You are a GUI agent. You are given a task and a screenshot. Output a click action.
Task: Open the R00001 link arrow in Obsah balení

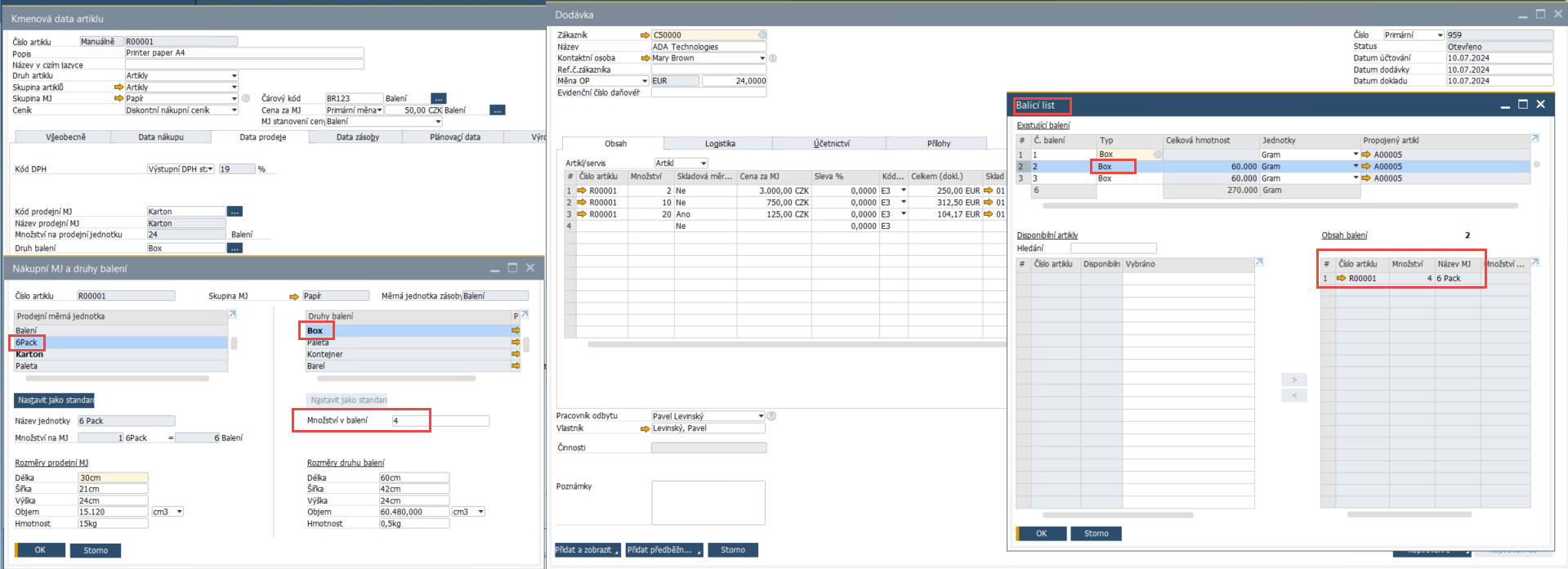point(1342,279)
